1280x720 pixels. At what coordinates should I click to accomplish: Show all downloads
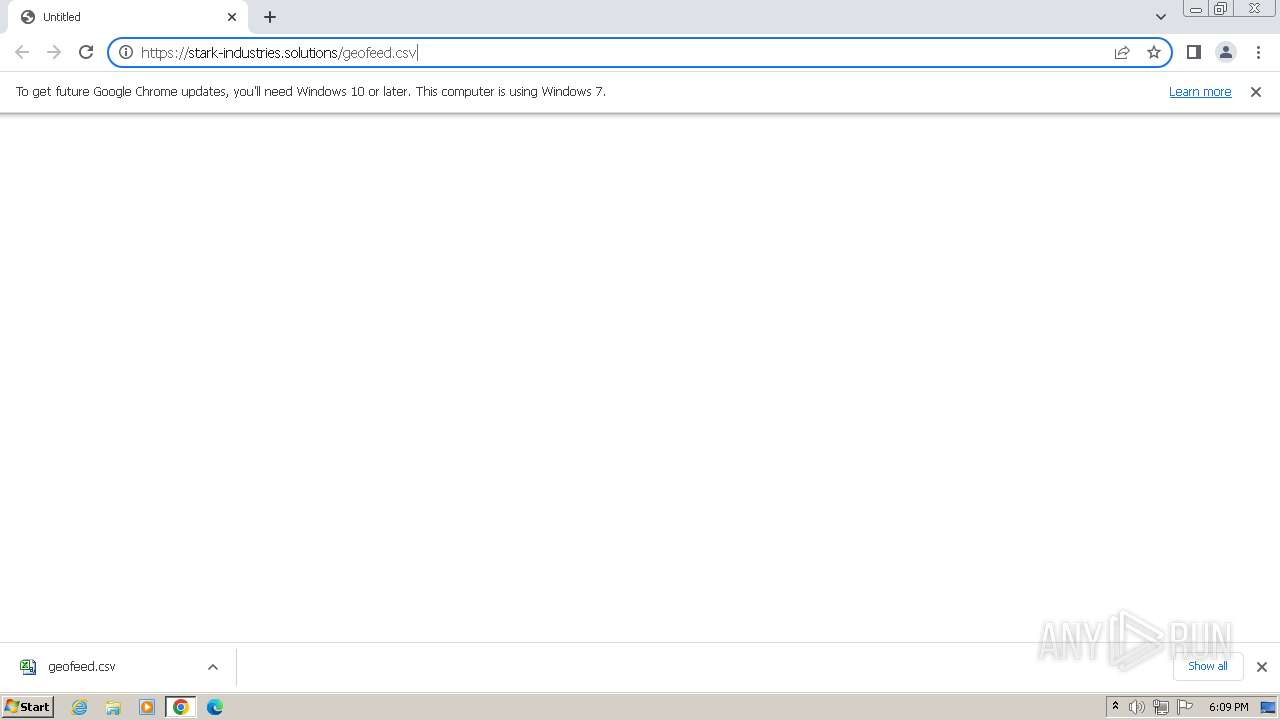[1207, 666]
